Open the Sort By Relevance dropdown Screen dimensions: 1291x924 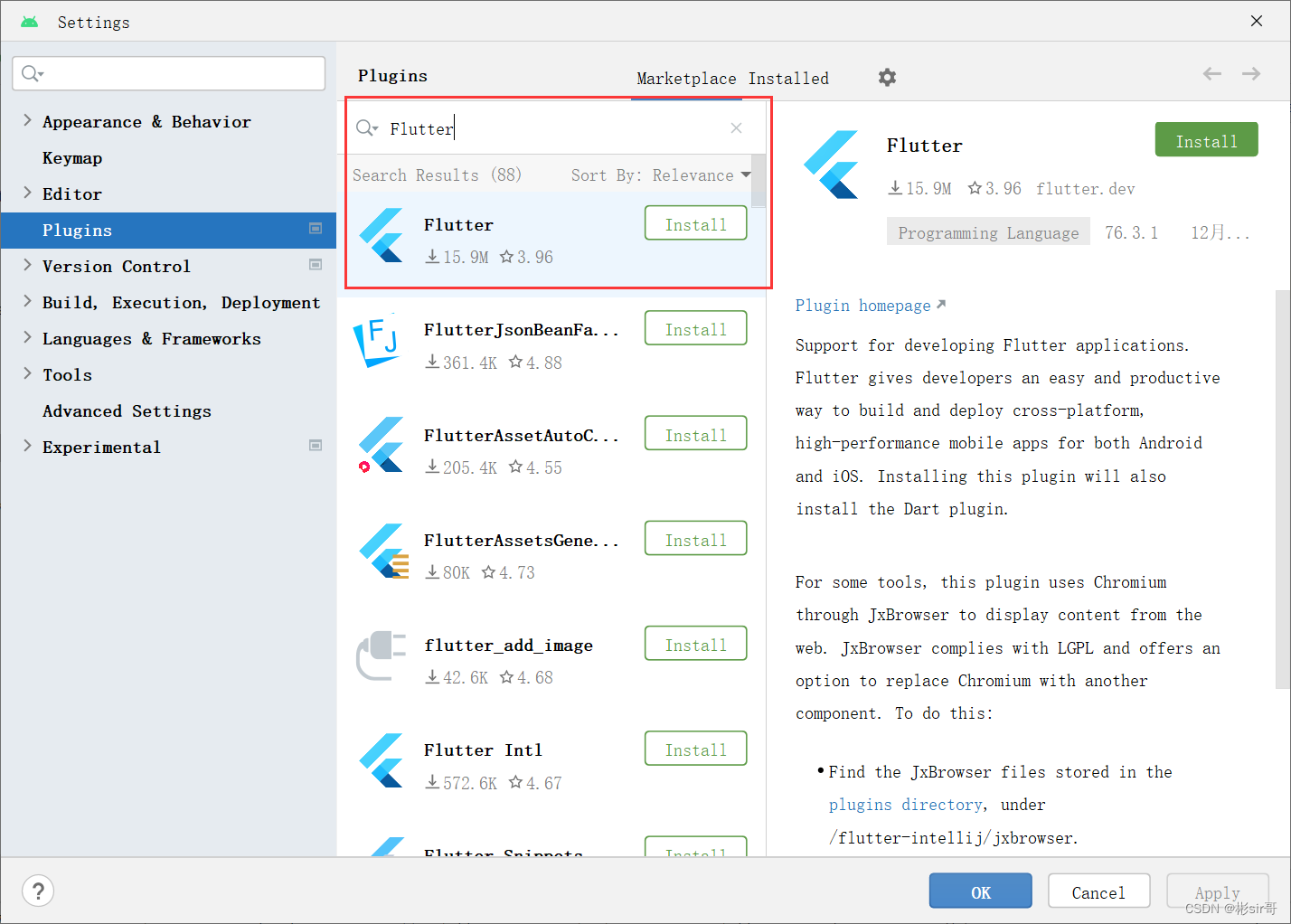[x=661, y=175]
